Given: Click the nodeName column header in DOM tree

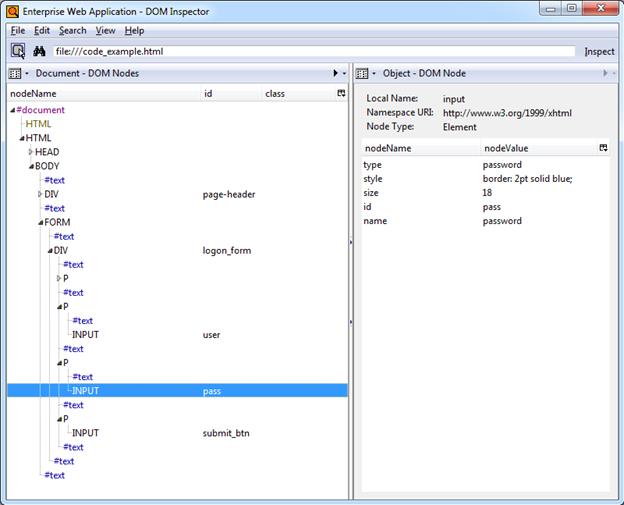Looking at the screenshot, I should pyautogui.click(x=105, y=94).
